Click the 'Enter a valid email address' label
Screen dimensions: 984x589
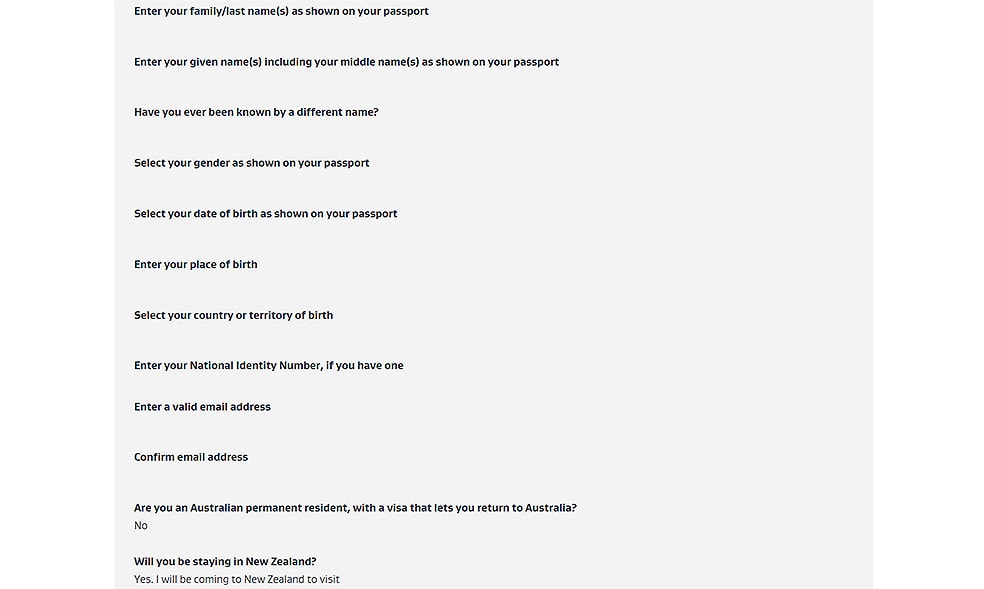(x=202, y=407)
